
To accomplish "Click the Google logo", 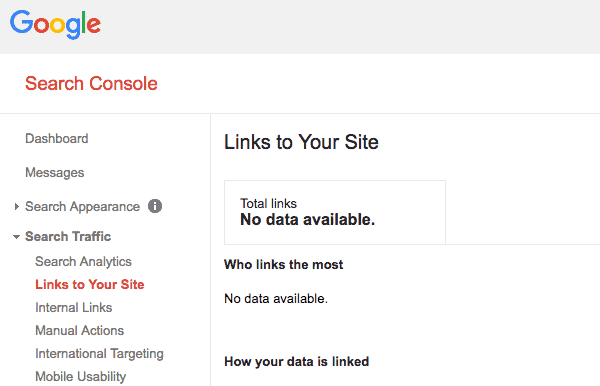I will coord(55,24).
